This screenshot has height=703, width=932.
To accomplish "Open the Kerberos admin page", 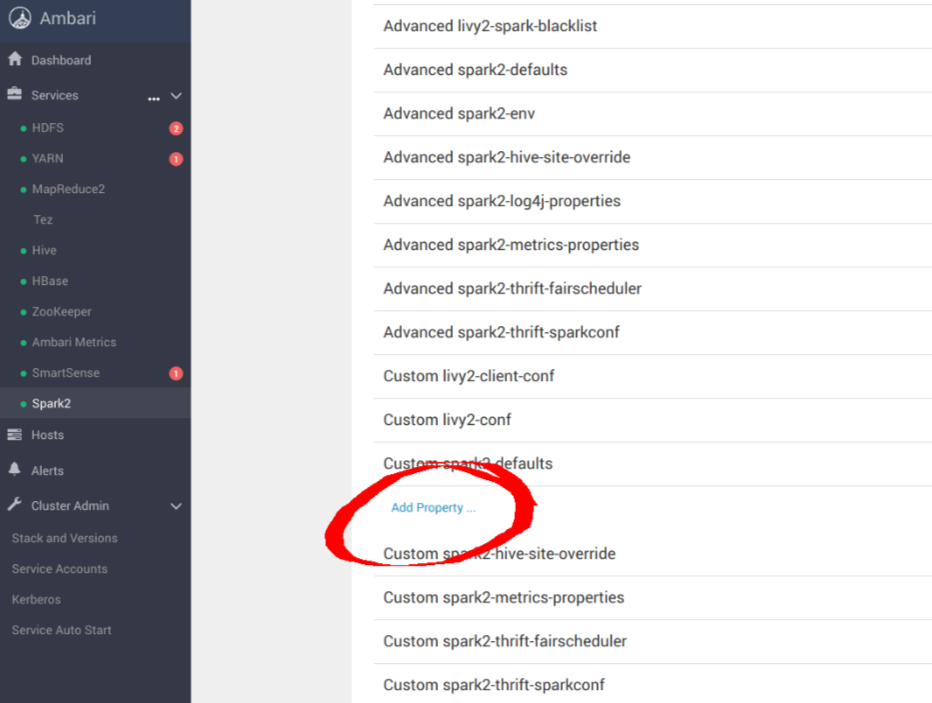I will pyautogui.click(x=36, y=599).
